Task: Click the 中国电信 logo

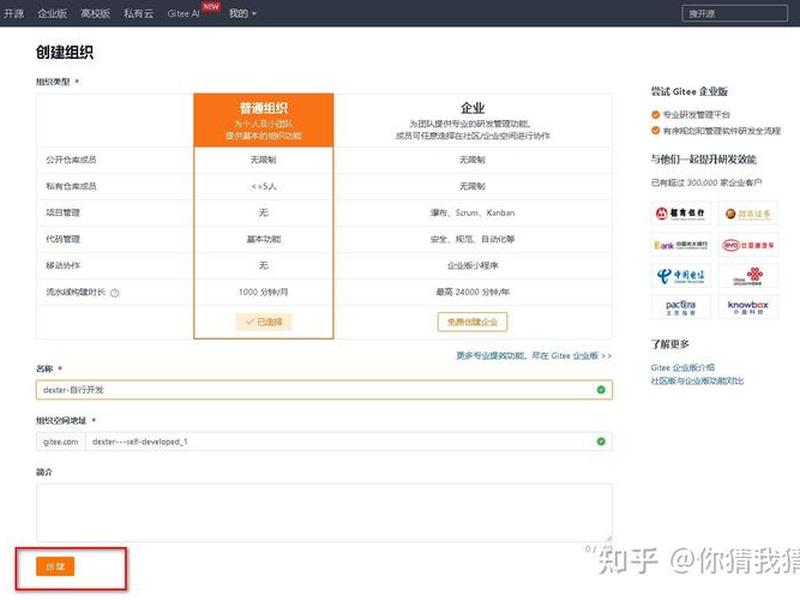Action: (x=681, y=276)
